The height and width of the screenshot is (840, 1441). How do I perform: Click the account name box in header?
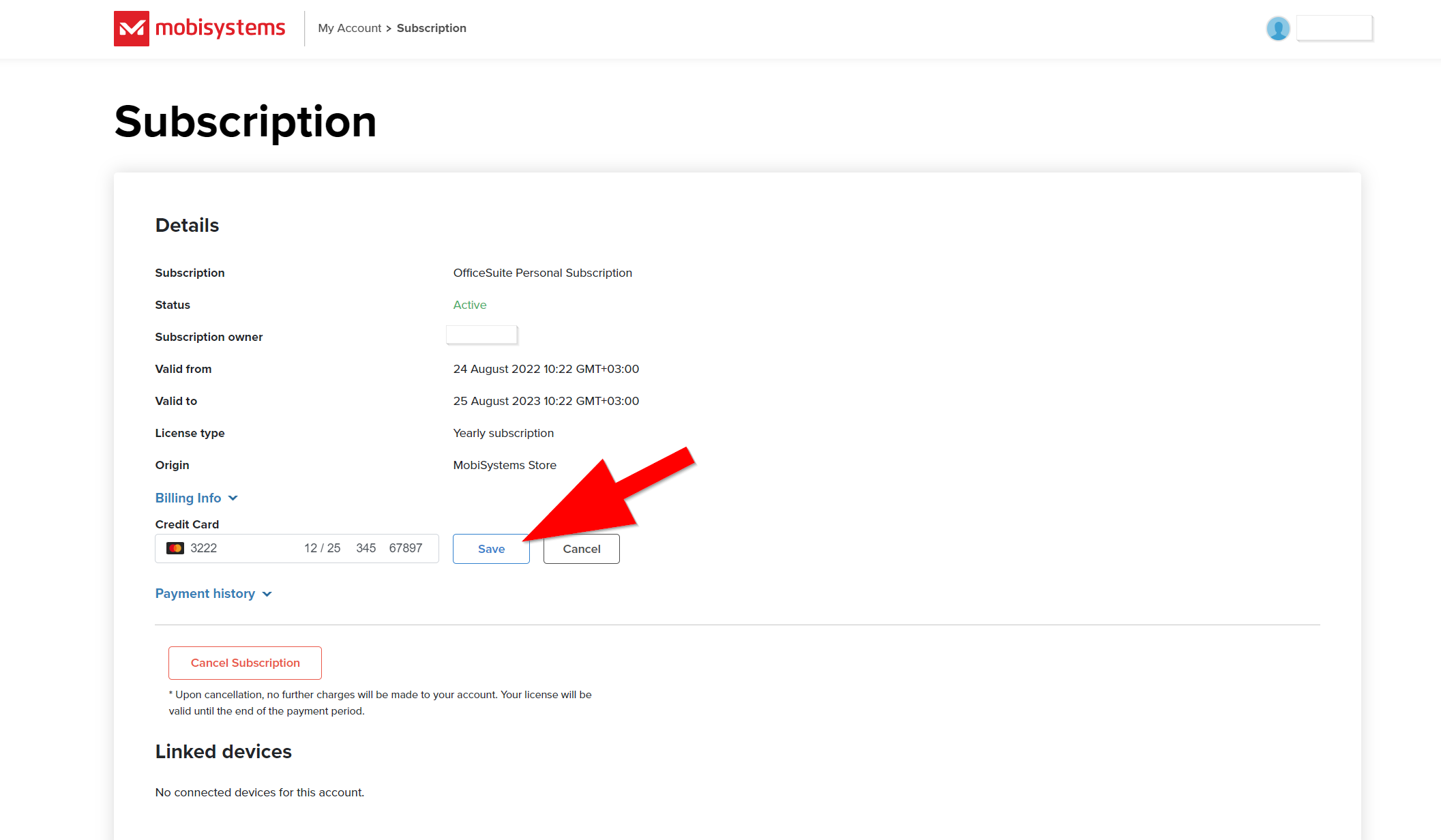(1334, 28)
